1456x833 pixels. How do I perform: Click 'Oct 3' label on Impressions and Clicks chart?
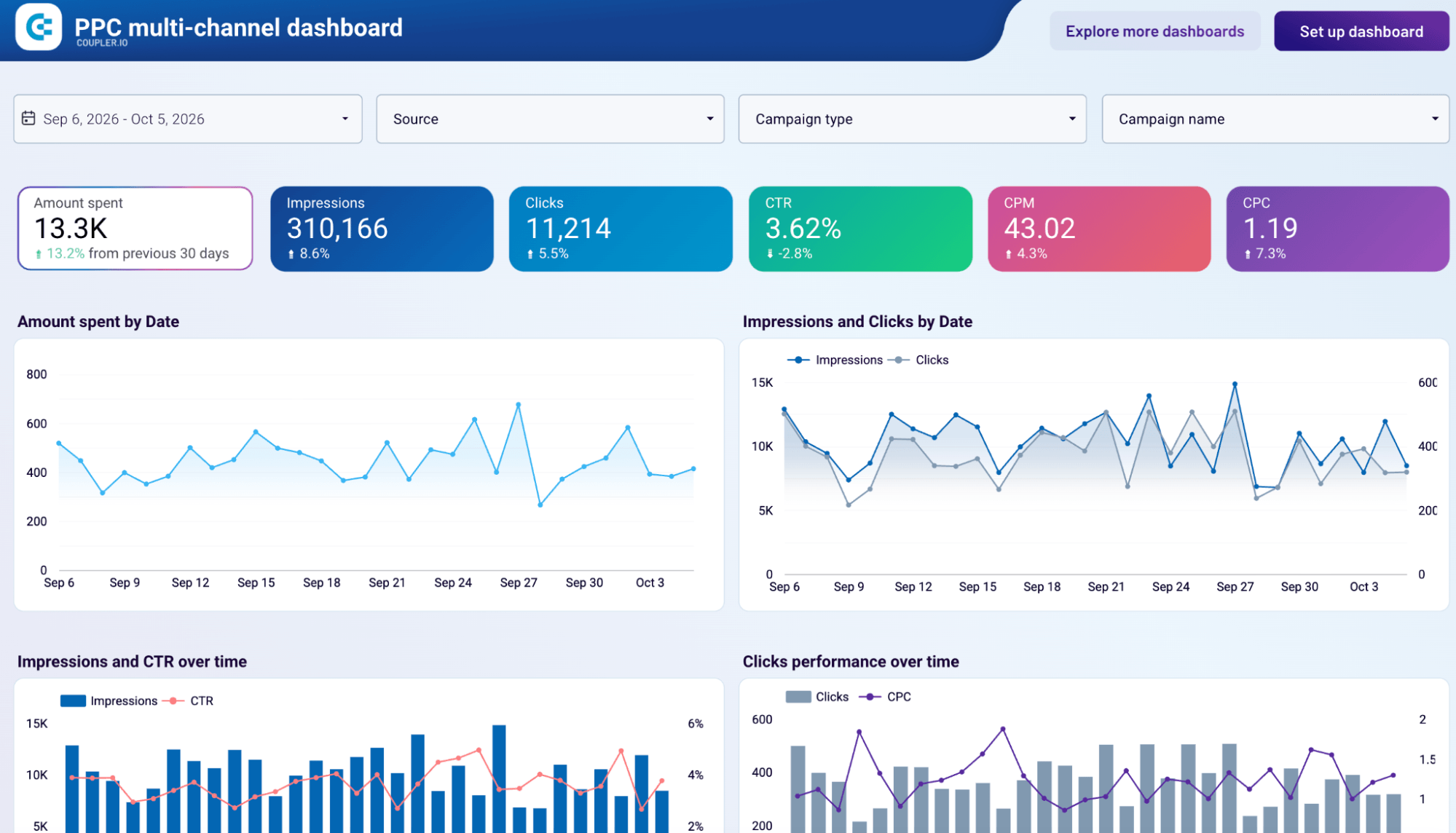click(x=1363, y=586)
